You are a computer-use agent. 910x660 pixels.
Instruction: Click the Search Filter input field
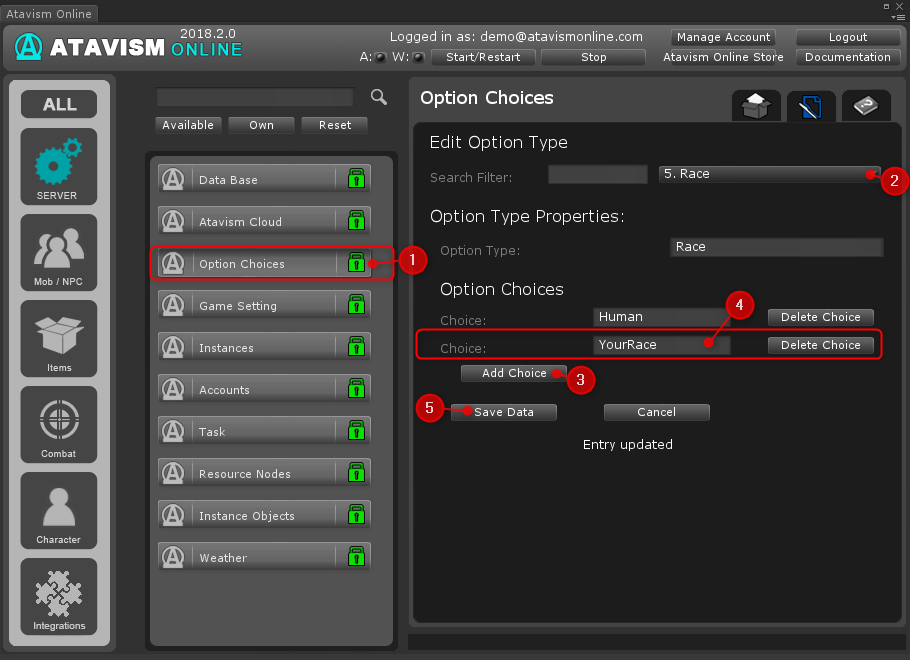598,175
